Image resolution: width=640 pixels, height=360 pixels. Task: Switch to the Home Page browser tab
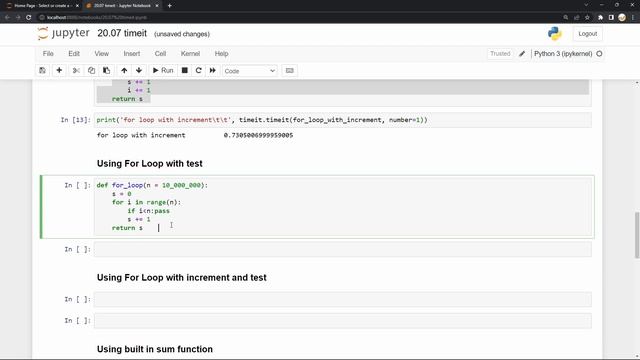click(x=42, y=6)
